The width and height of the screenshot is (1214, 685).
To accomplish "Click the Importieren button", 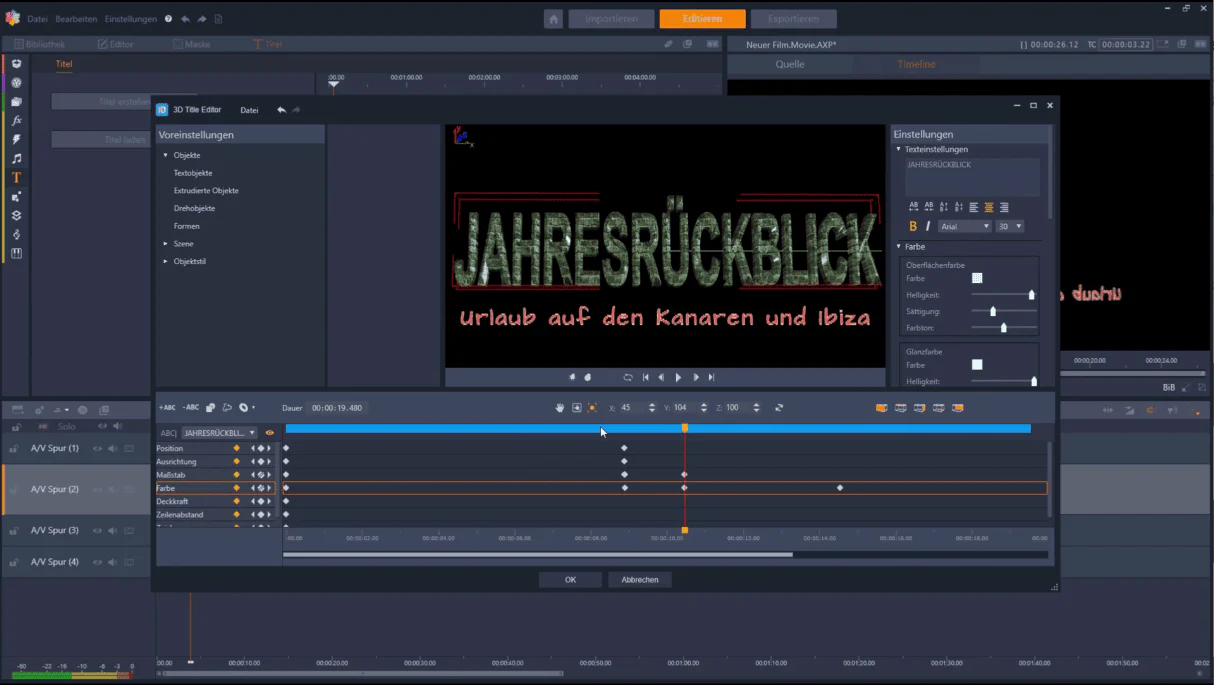I will [611, 19].
